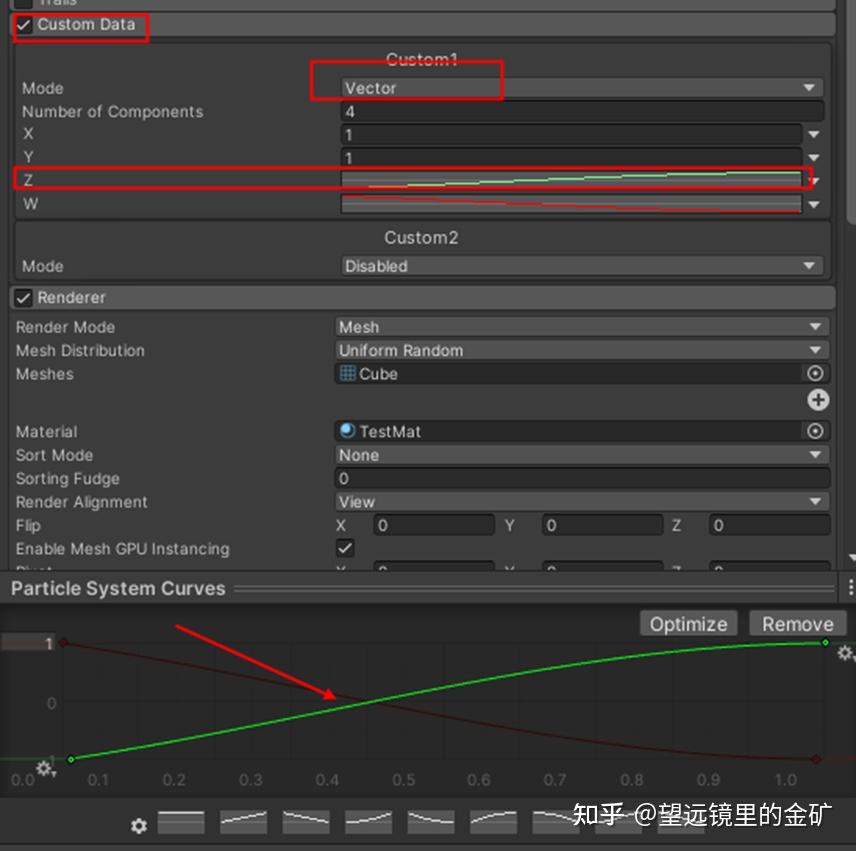Select the constant-value curve preset thumbnail
The image size is (856, 851).
pos(180,823)
